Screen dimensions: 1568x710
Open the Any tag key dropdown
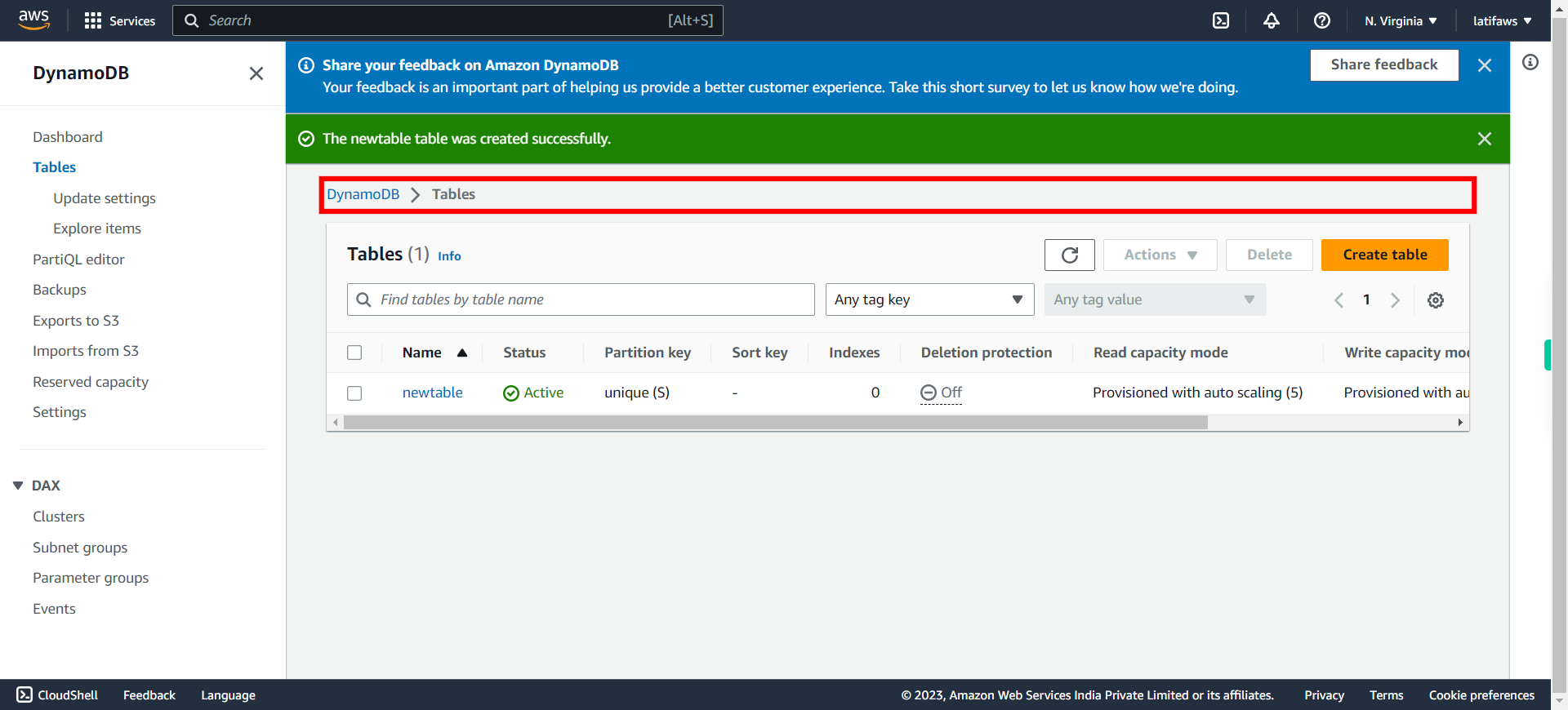(x=930, y=300)
